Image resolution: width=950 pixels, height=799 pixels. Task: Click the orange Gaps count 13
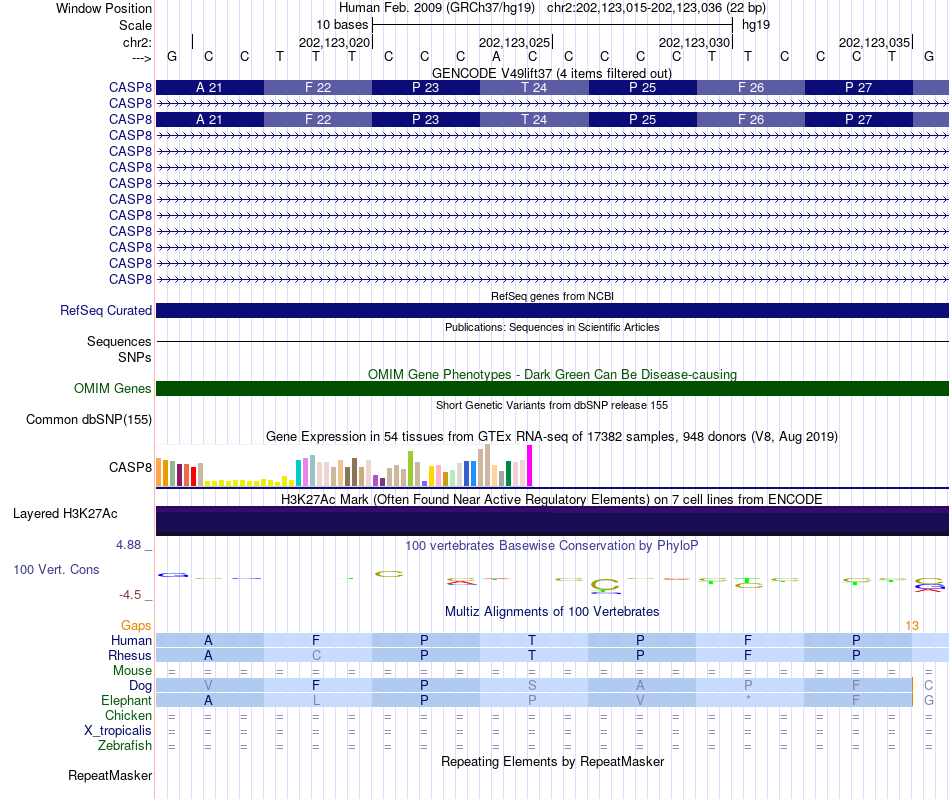[912, 626]
